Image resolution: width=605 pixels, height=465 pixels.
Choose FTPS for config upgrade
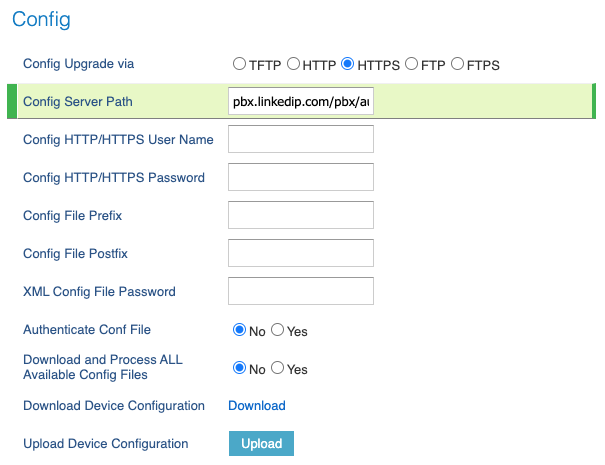457,64
